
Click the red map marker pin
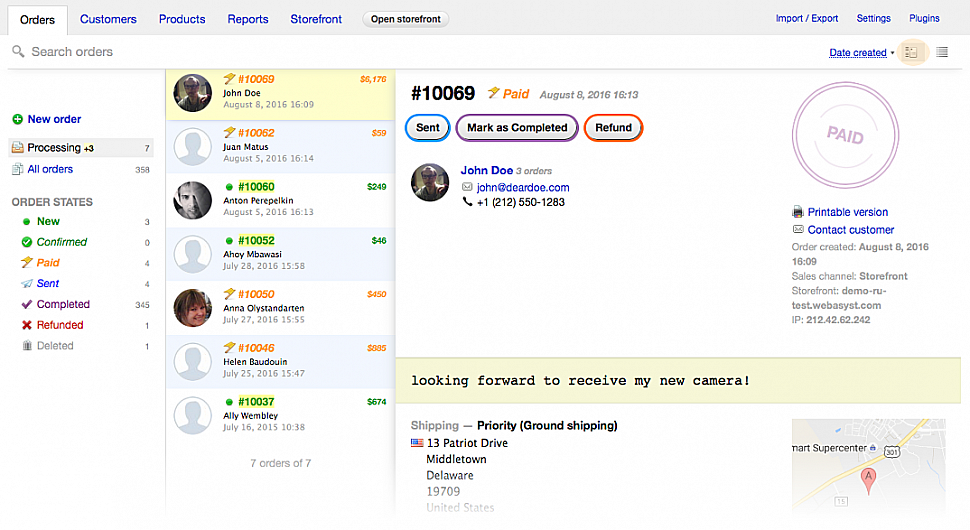(869, 480)
